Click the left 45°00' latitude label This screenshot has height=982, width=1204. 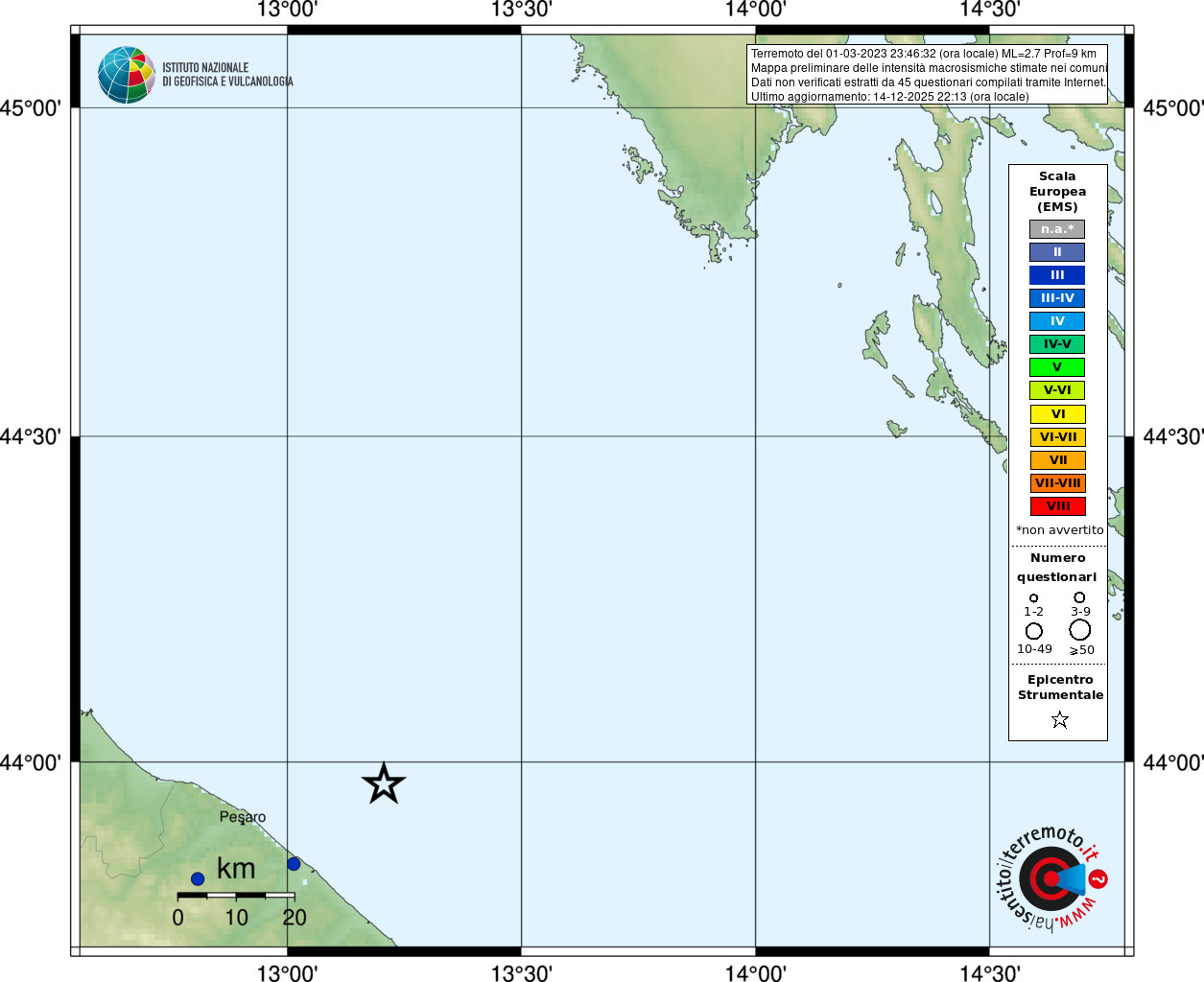tap(31, 107)
